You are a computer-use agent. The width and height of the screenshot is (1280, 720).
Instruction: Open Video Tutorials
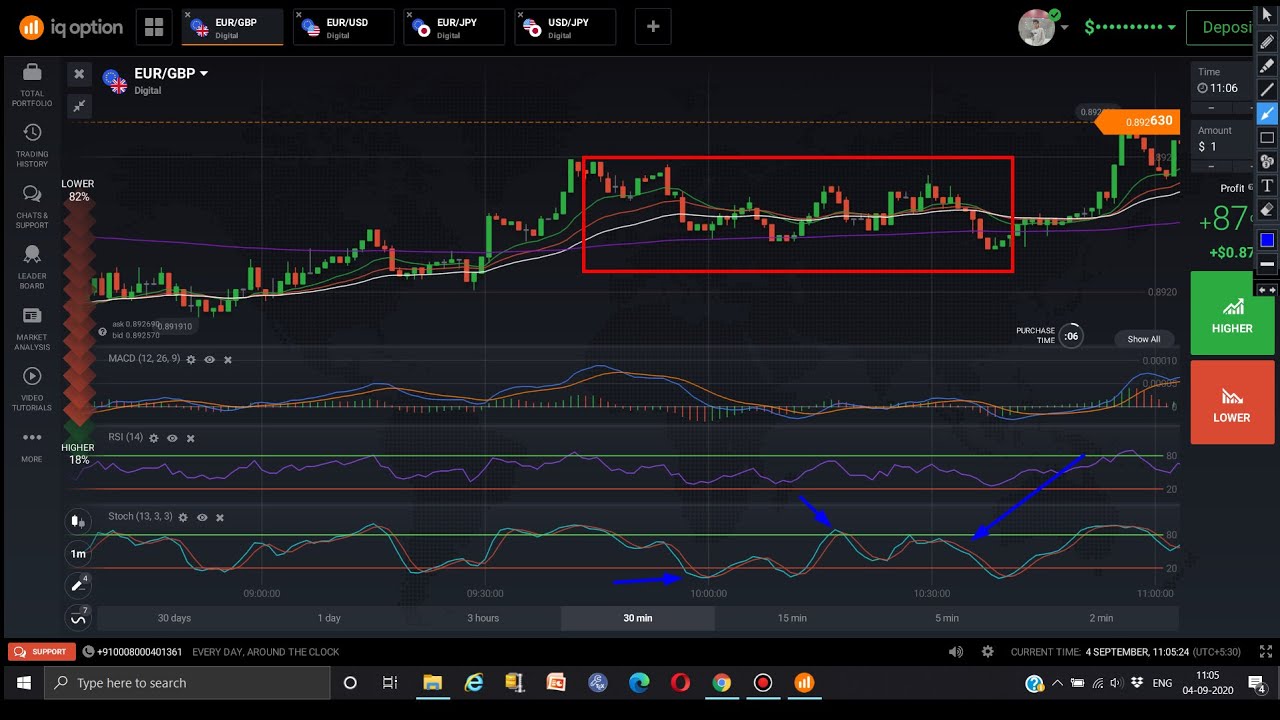pos(31,389)
